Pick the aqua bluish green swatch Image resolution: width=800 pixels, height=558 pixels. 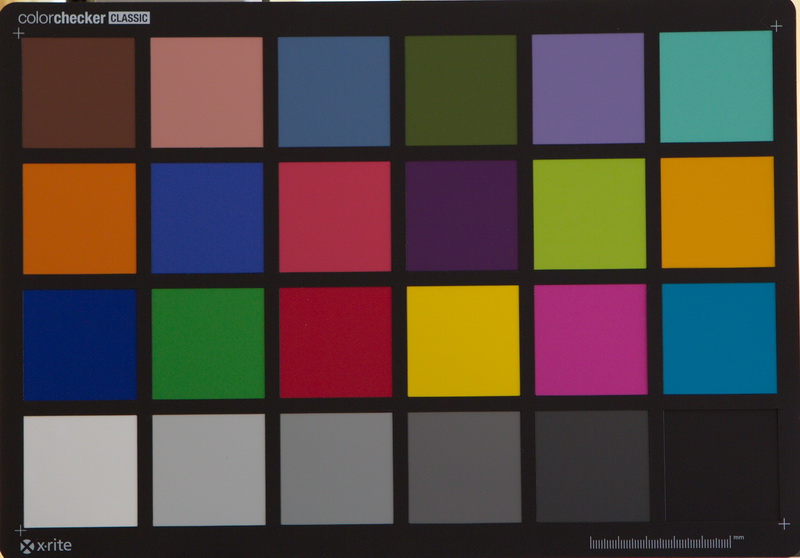click(x=716, y=87)
